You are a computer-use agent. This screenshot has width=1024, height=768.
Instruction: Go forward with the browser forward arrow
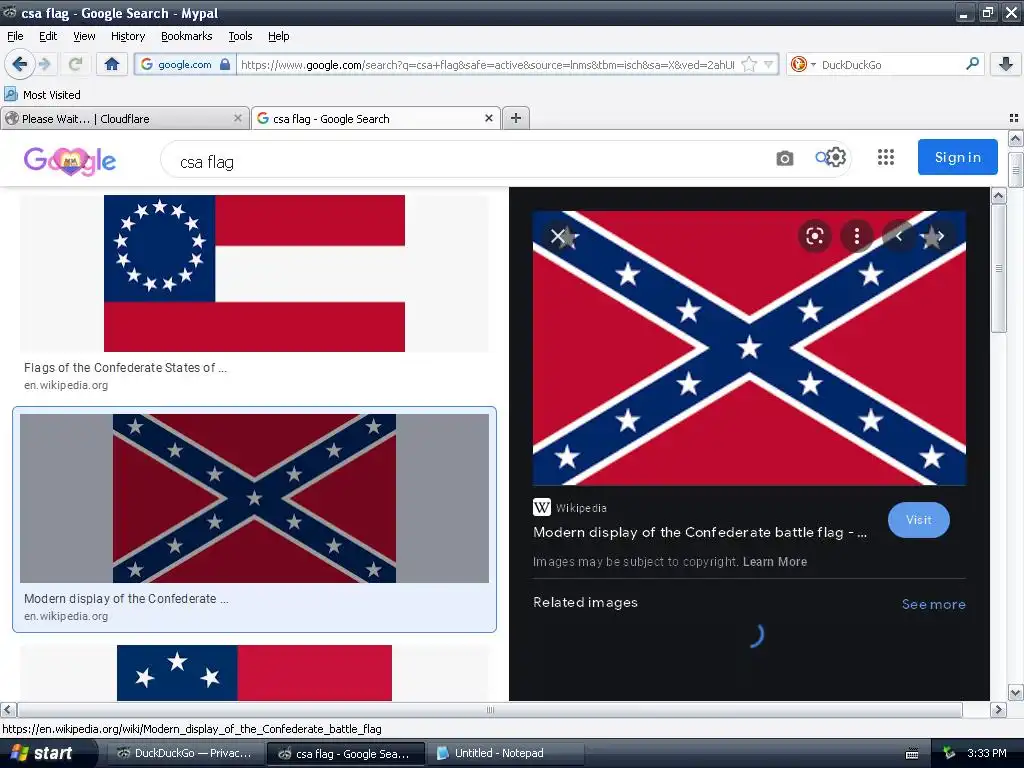tap(45, 64)
